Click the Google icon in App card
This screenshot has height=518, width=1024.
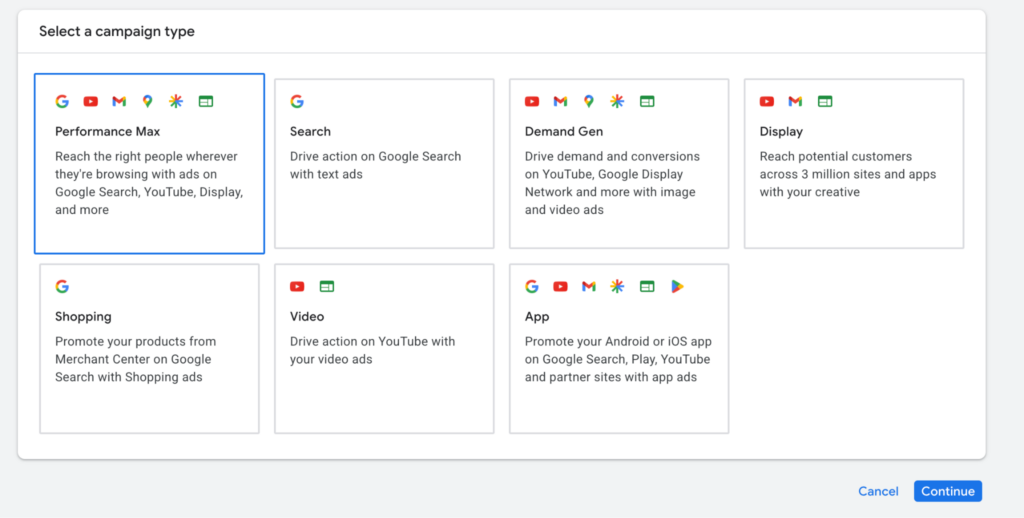pyautogui.click(x=532, y=286)
